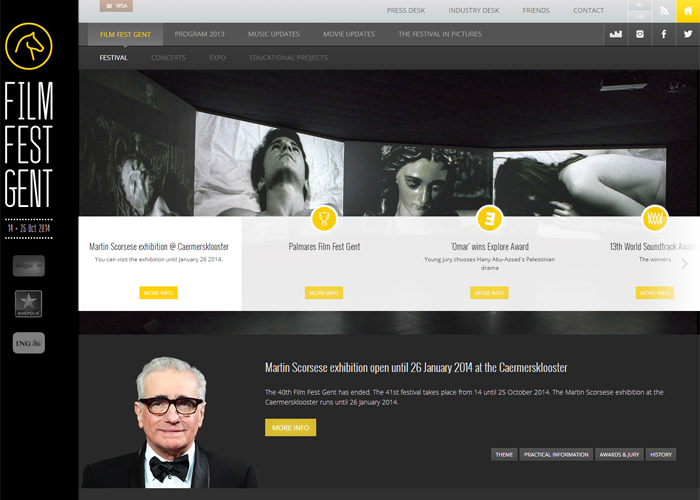
Task: Select the Expo submenu tab
Action: tap(217, 58)
